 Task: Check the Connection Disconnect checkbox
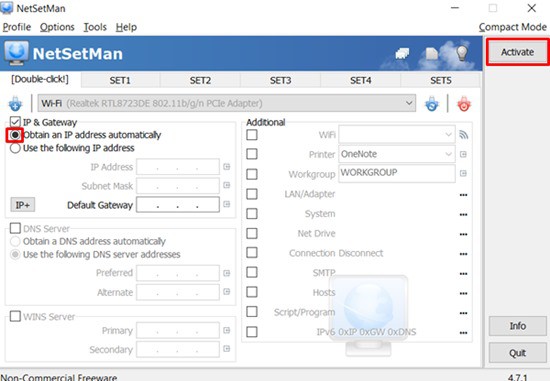pos(252,253)
